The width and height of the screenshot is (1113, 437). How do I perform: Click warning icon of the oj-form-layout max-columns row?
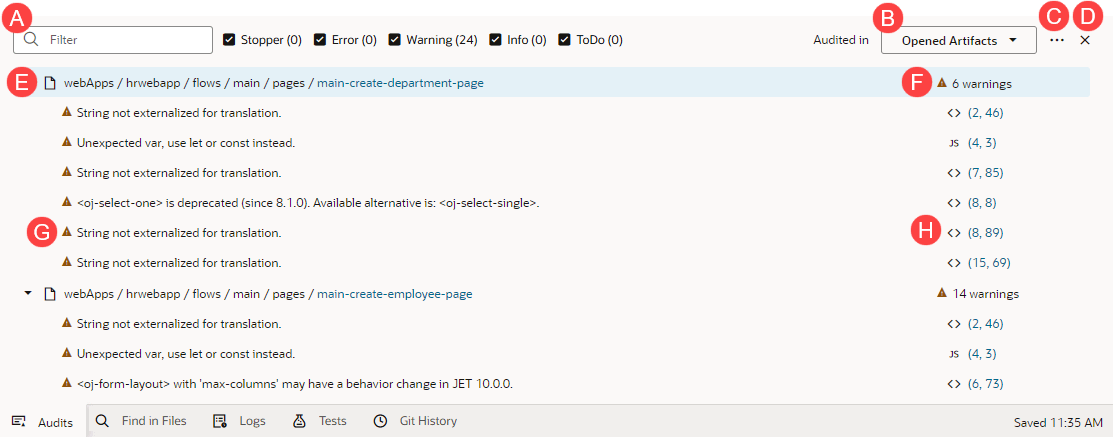[x=67, y=383]
